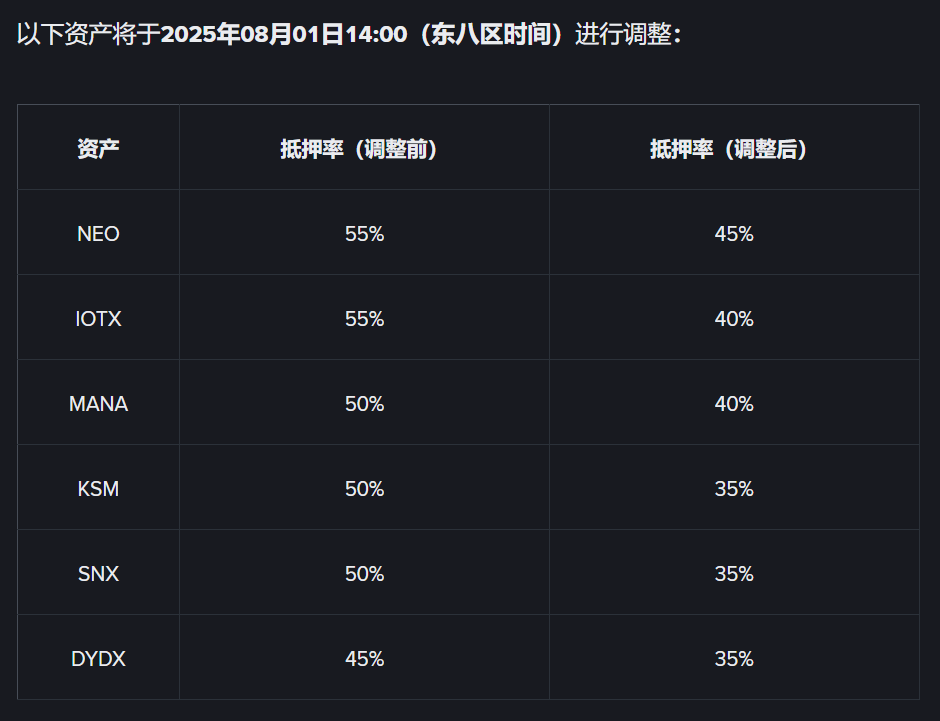Click NEO's 55% pre-adjustment rate

click(364, 233)
